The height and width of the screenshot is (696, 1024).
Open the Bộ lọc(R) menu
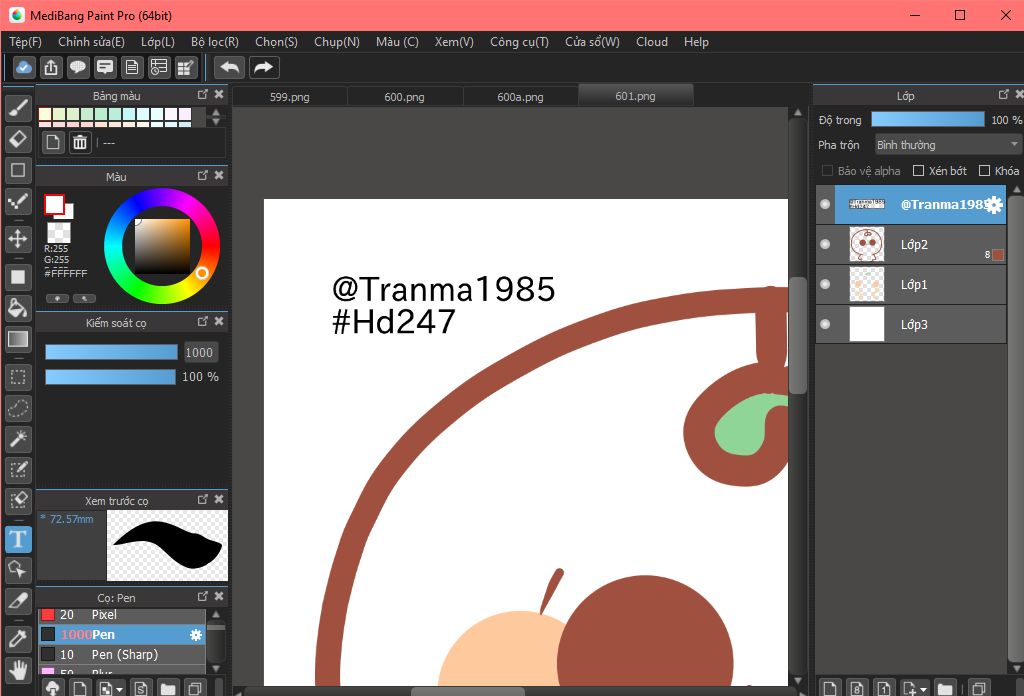point(215,42)
